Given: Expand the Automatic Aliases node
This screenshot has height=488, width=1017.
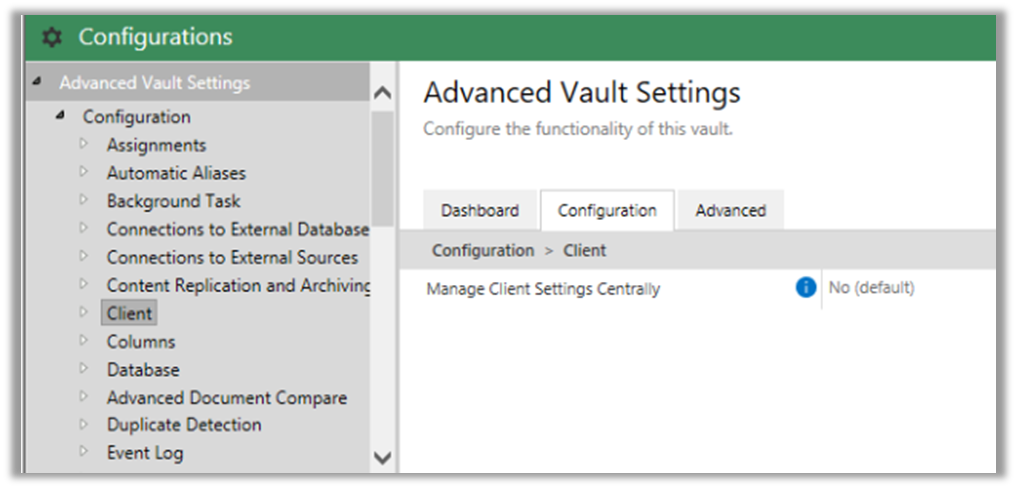Looking at the screenshot, I should point(83,172).
